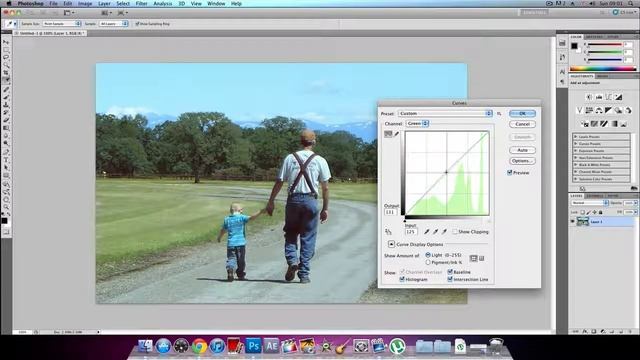Select the Healing Brush tool
This screenshot has height=360, width=640.
[x=6, y=89]
